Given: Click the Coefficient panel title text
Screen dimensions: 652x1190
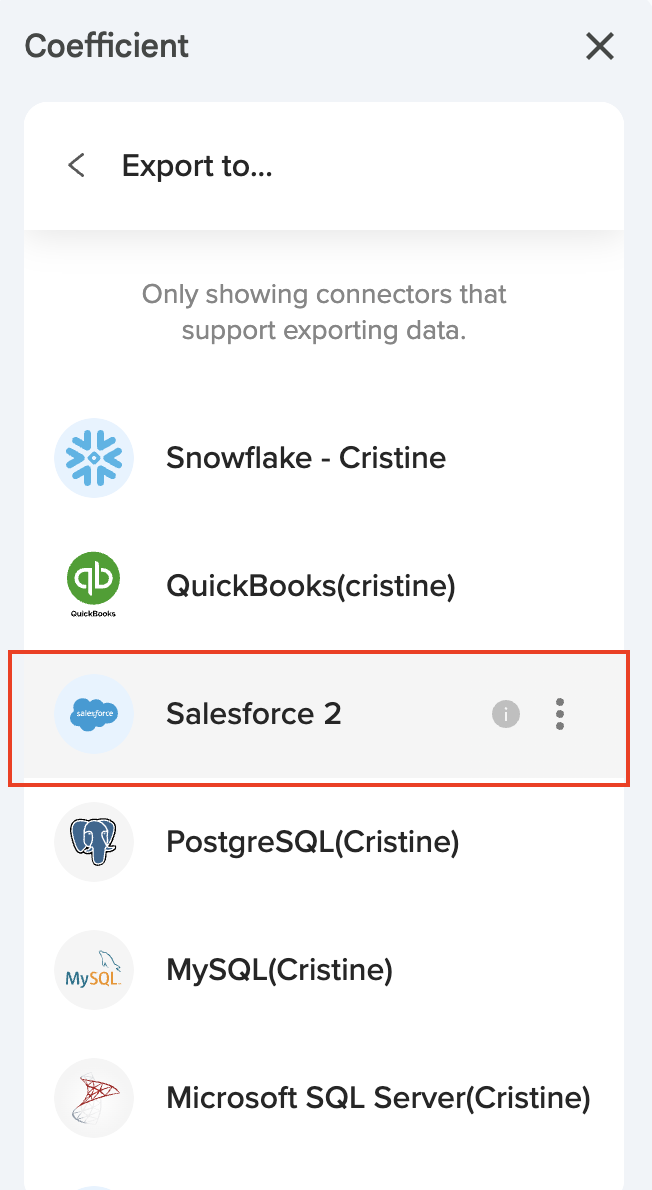Looking at the screenshot, I should 107,46.
